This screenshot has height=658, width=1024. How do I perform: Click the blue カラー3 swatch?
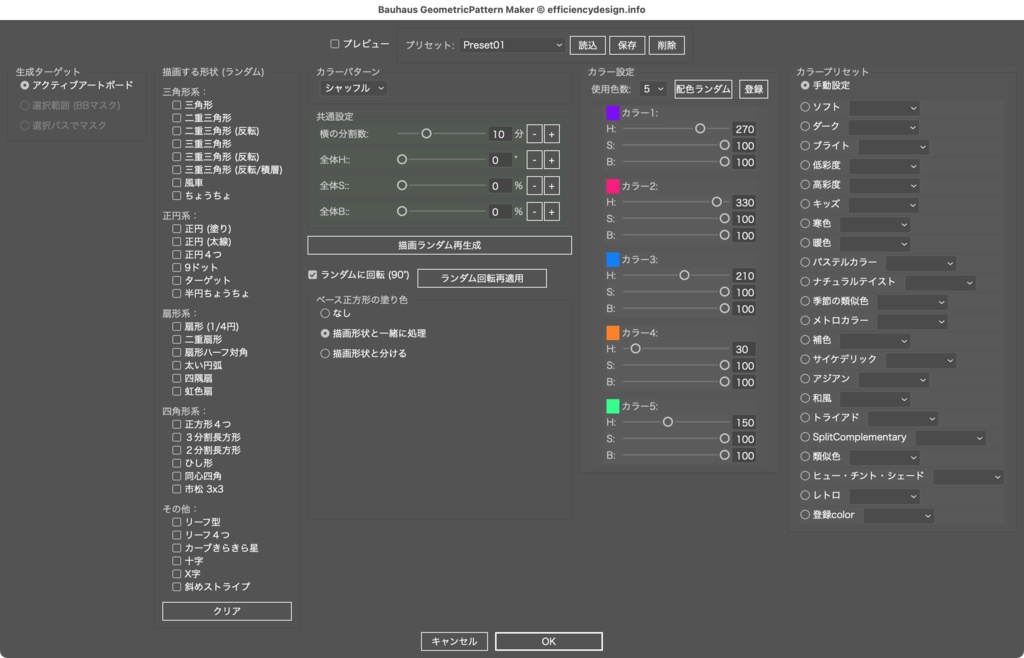click(613, 259)
